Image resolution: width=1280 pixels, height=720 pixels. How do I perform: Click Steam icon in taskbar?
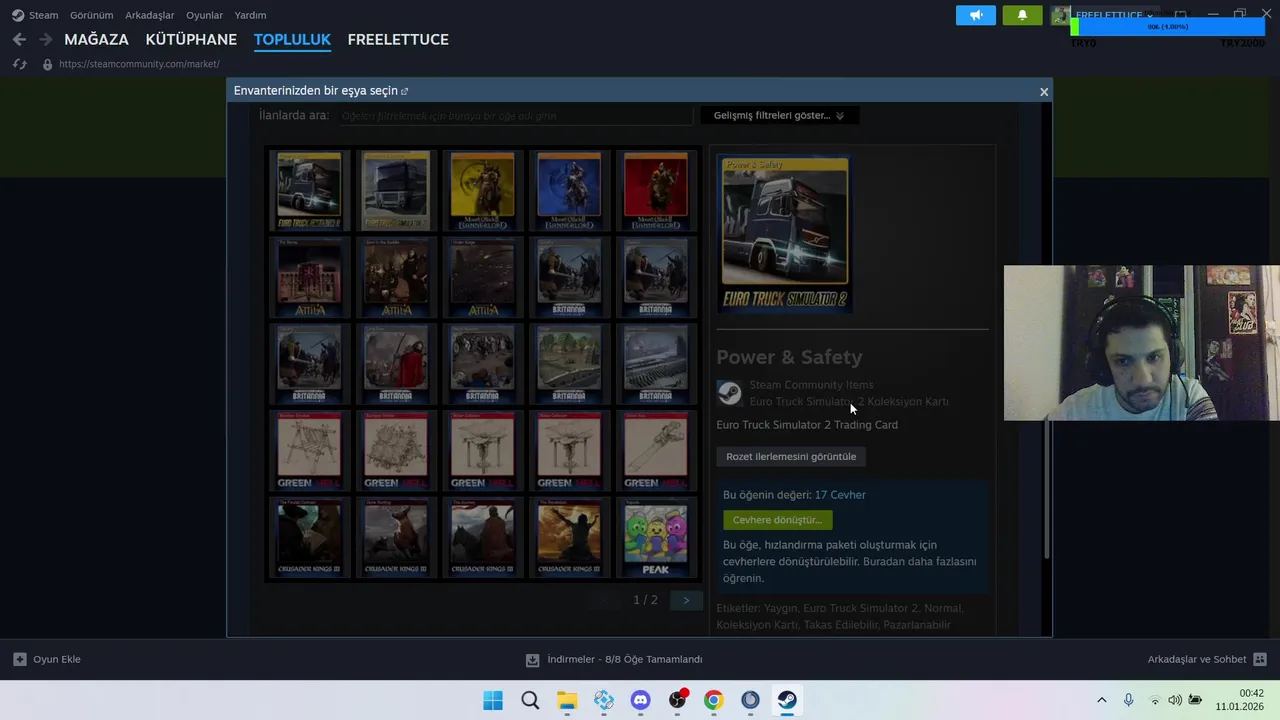point(787,700)
